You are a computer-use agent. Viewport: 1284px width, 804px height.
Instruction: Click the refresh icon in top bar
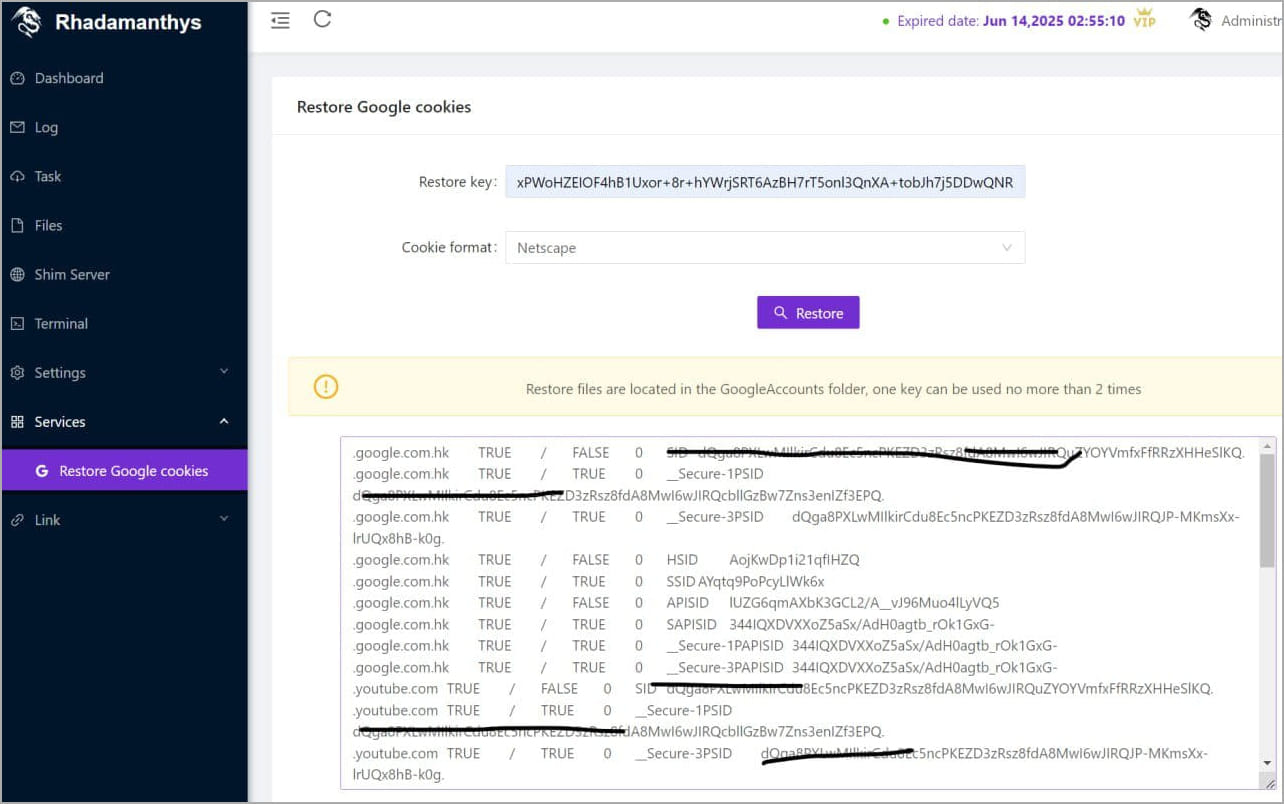tap(322, 19)
